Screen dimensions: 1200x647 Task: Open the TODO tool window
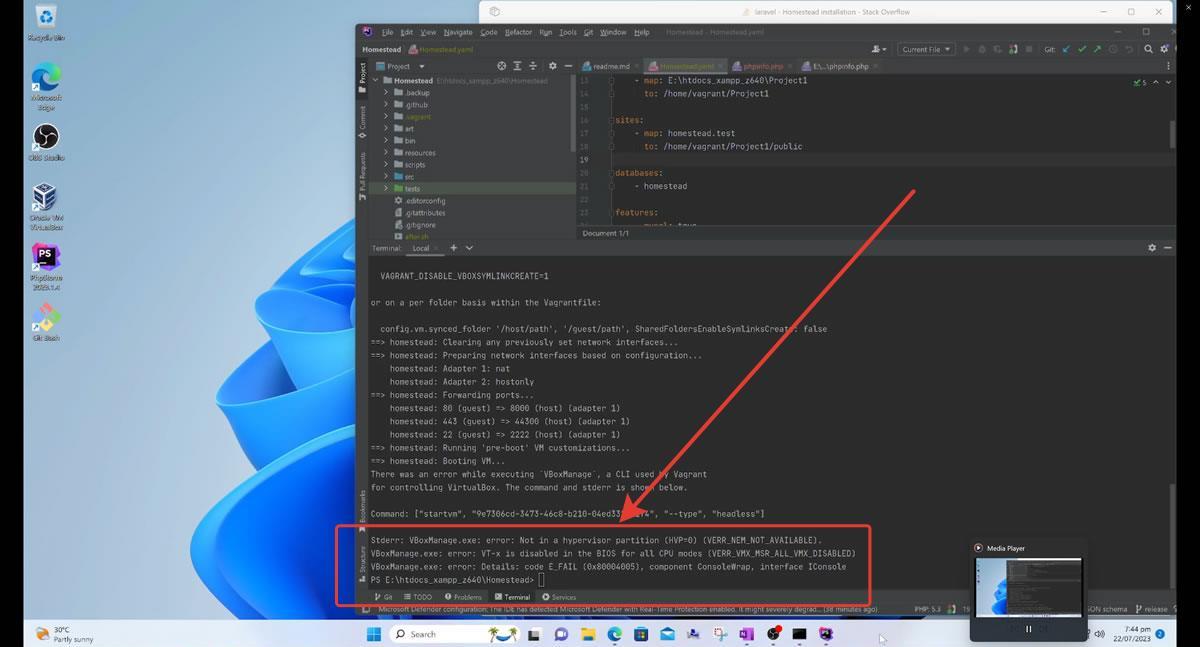(x=417, y=597)
